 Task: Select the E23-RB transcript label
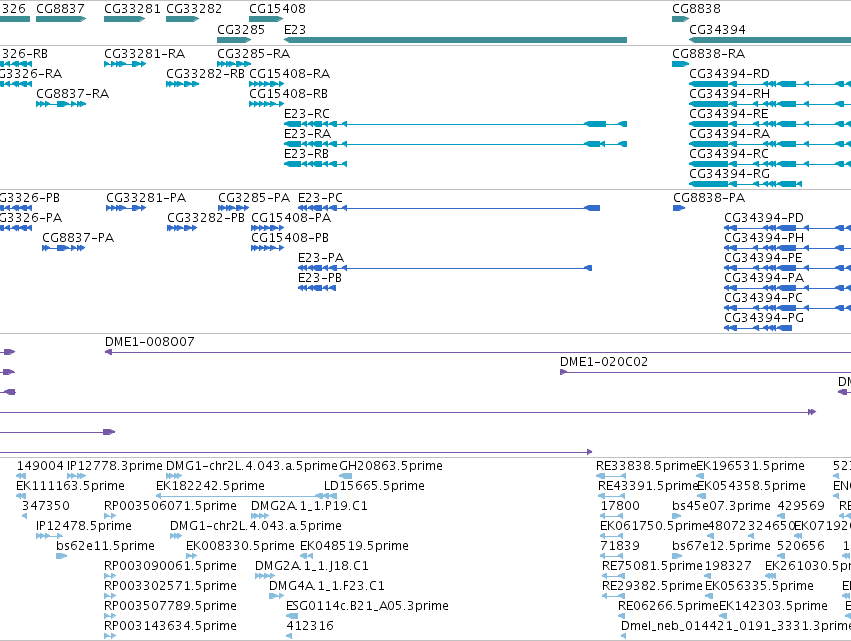coord(307,154)
